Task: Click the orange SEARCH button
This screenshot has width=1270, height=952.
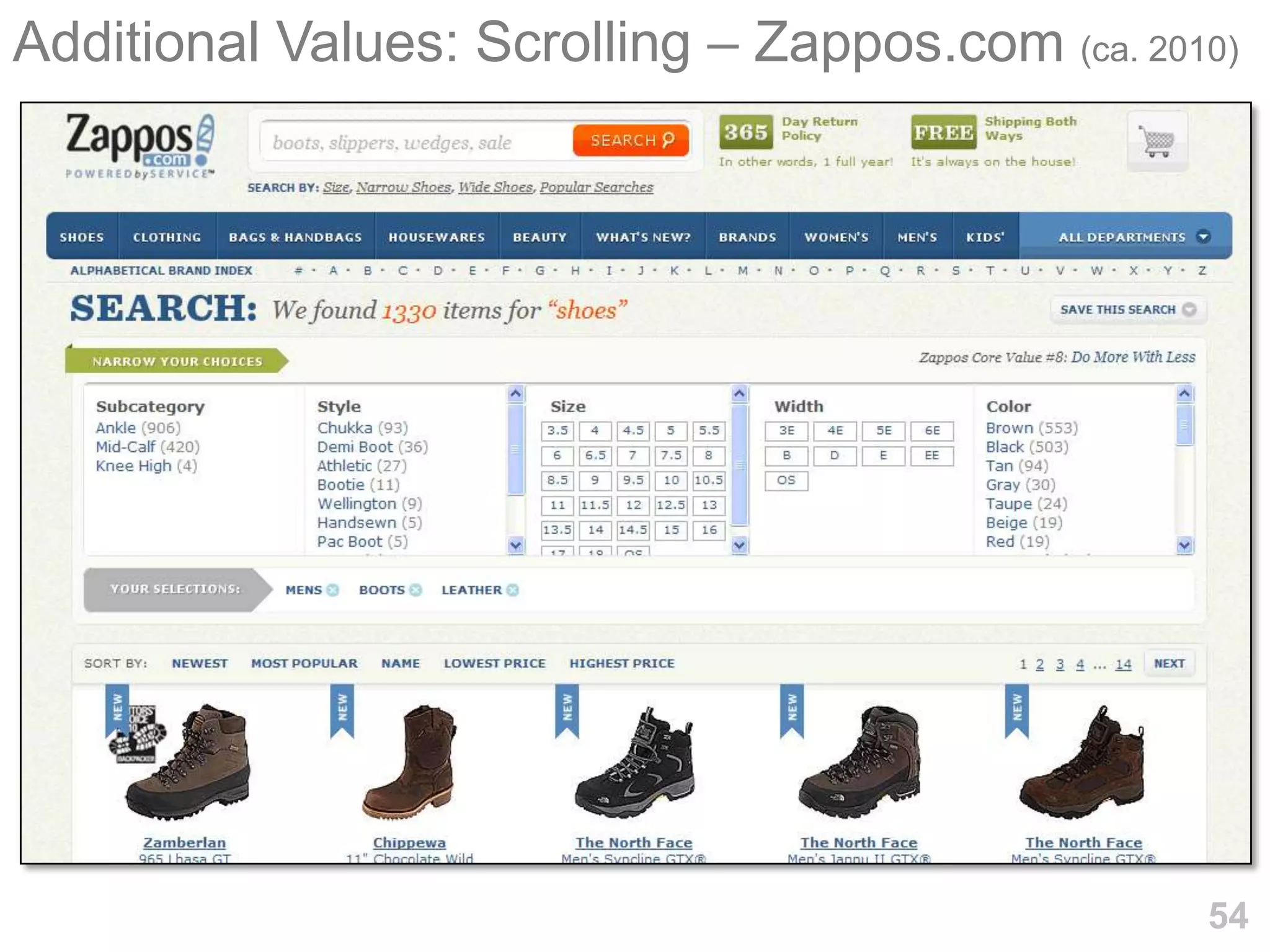Action: click(631, 141)
